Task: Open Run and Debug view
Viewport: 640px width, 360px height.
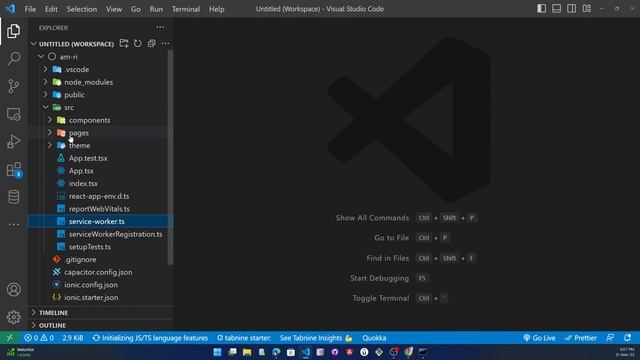Action: pos(13,142)
